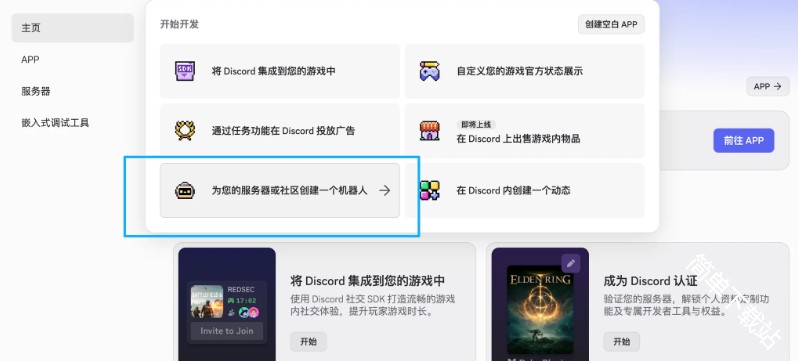Open the 主页 sidebar item
The image size is (798, 361).
(73, 28)
